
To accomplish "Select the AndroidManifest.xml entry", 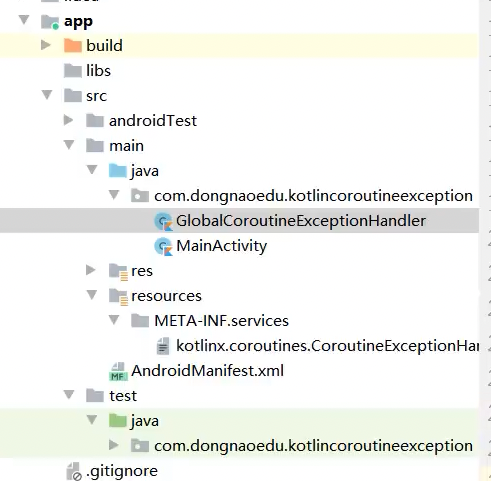I will [x=207, y=371].
